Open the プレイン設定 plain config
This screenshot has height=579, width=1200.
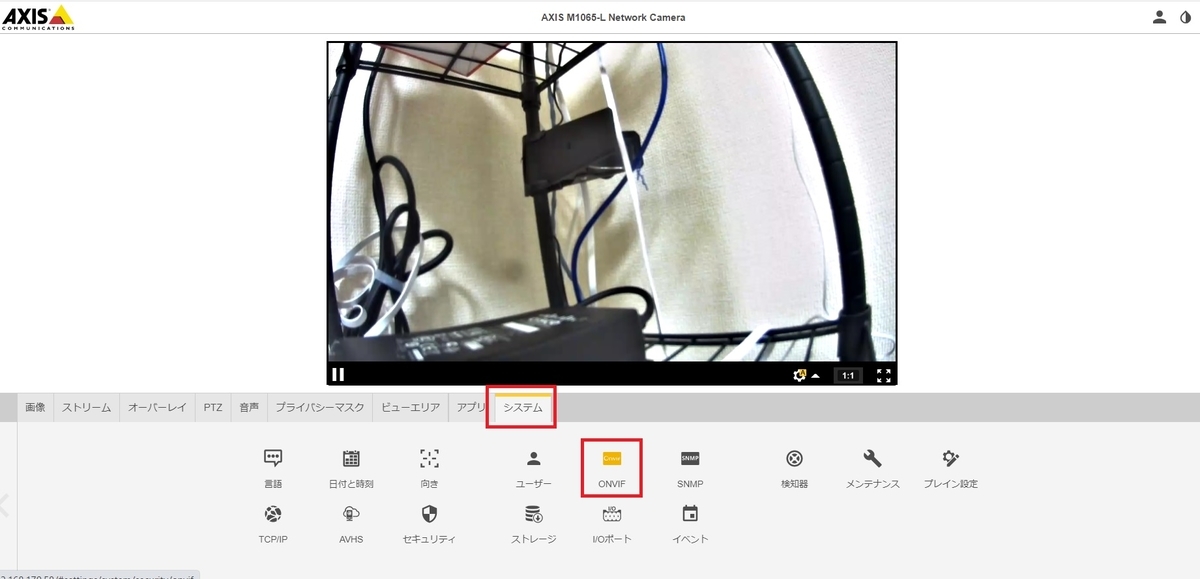click(950, 467)
